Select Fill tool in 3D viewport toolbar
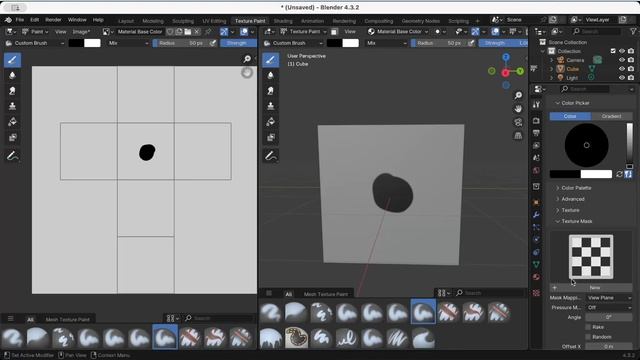Screen dimensions: 640x360 tap(270, 122)
